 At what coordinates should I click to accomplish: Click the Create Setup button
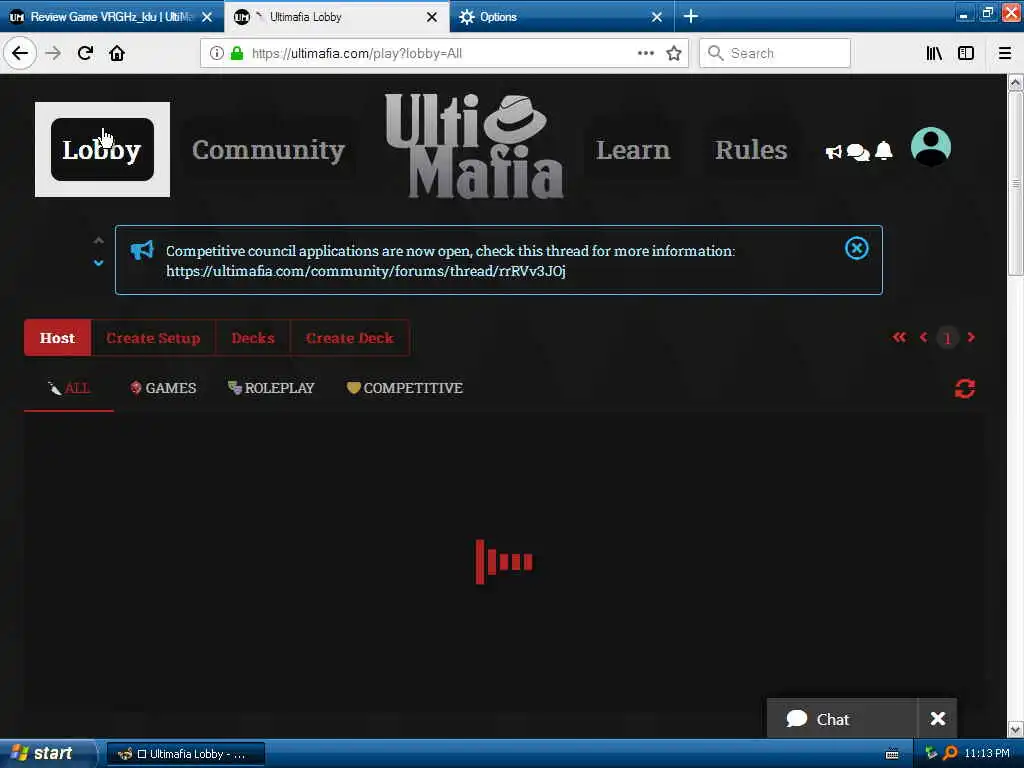153,338
